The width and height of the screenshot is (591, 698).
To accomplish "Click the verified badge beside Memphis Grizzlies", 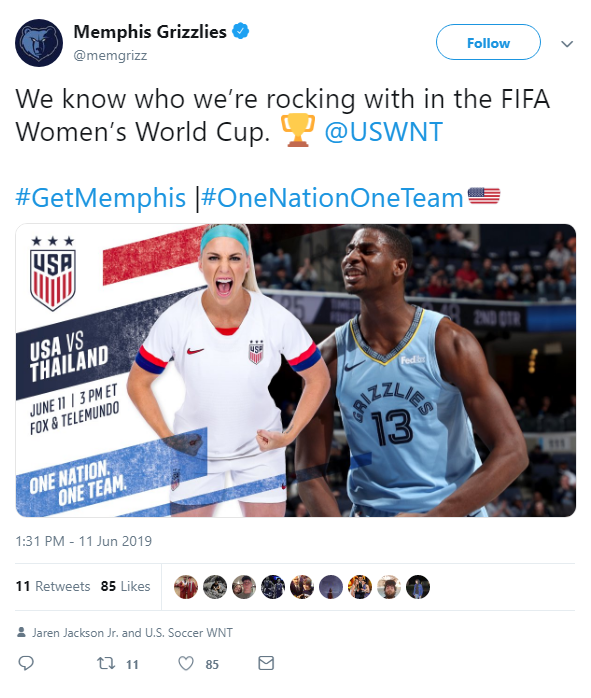I will 241,32.
